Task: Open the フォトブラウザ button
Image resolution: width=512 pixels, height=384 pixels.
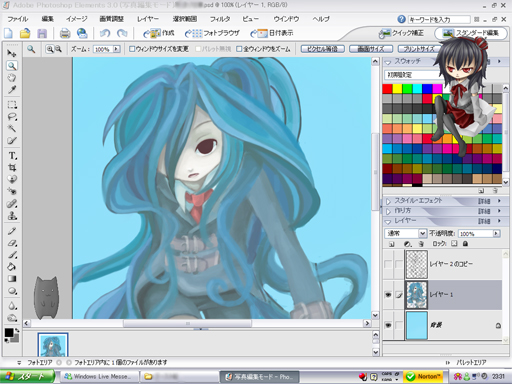Action: [212, 33]
